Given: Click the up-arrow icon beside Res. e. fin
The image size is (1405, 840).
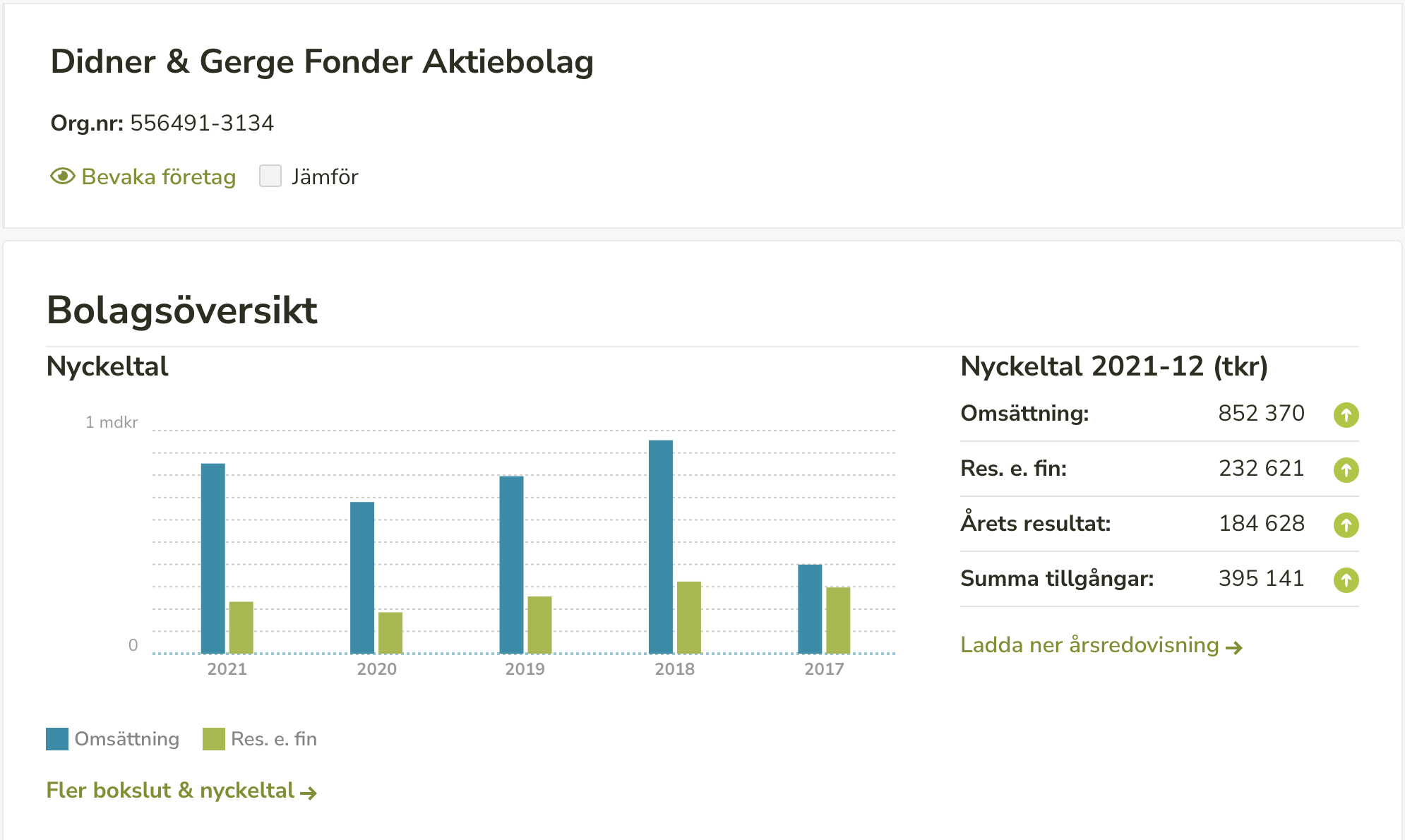Looking at the screenshot, I should (1346, 469).
